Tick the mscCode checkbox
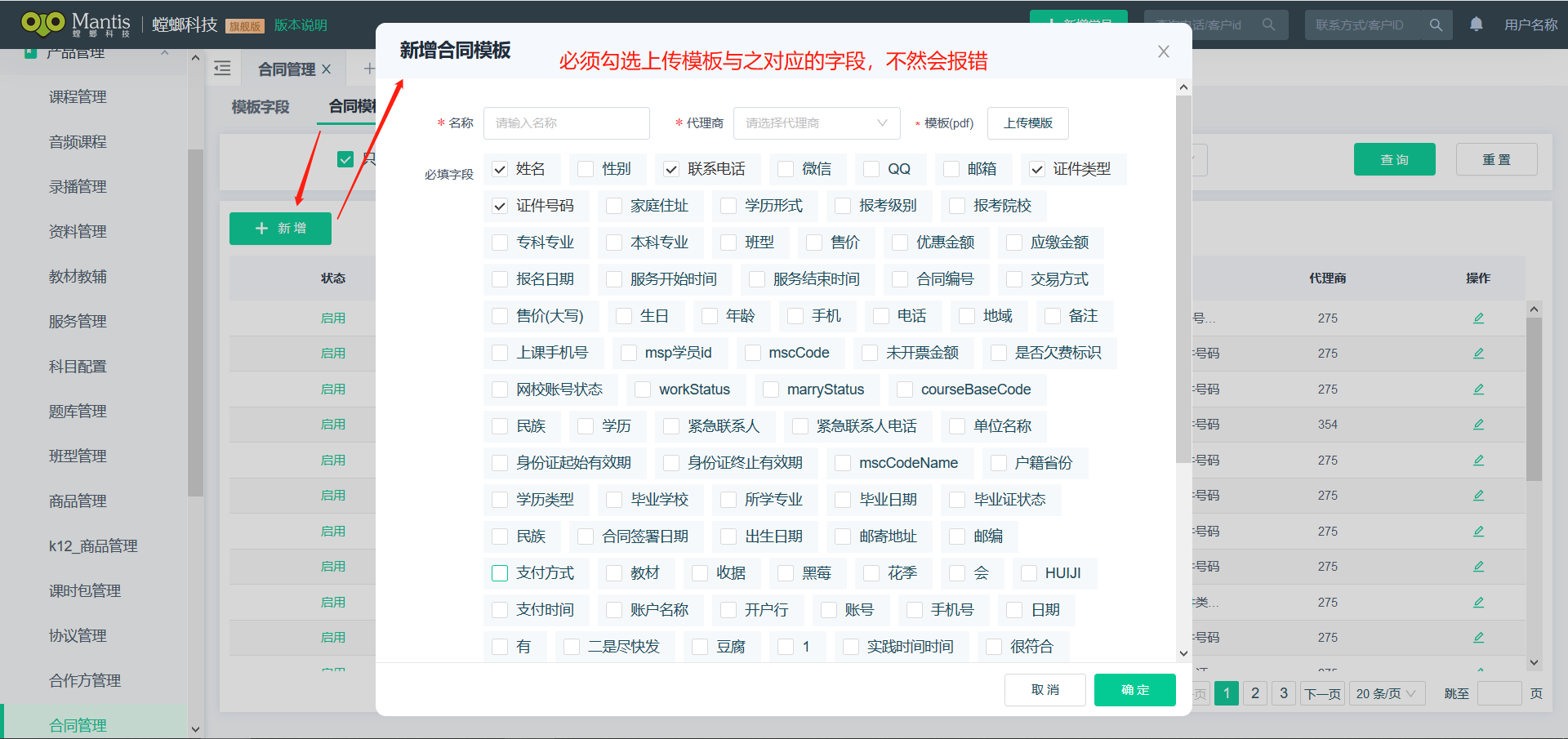Screen dimensions: 1568x739 (x=753, y=353)
